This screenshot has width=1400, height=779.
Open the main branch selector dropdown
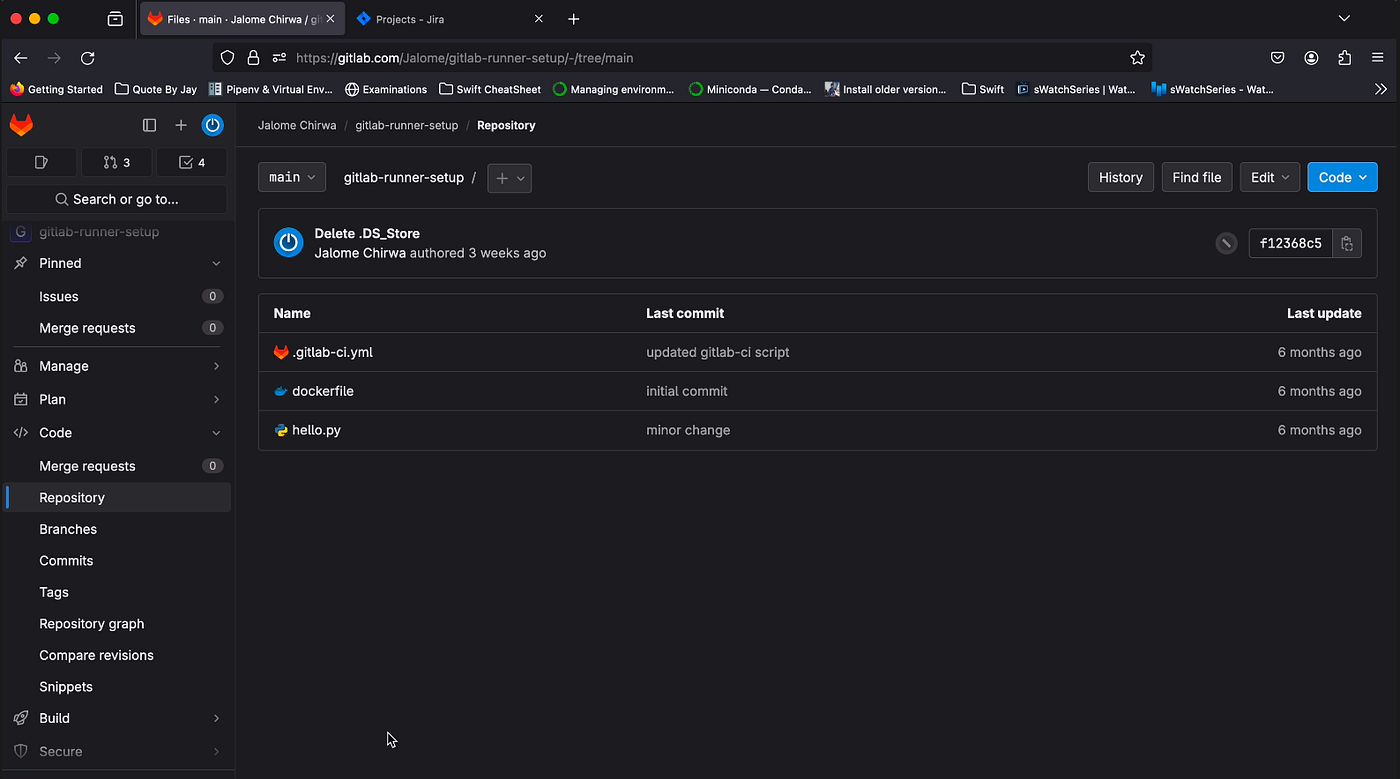coord(292,177)
